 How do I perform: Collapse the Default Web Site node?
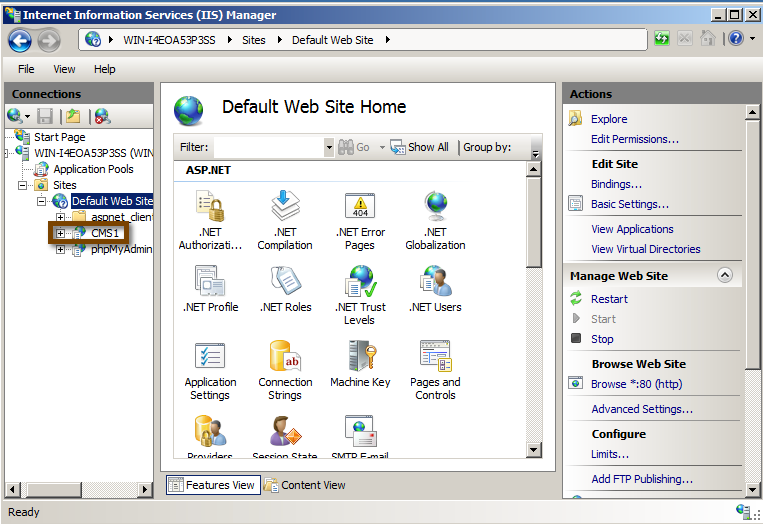pyautogui.click(x=41, y=201)
